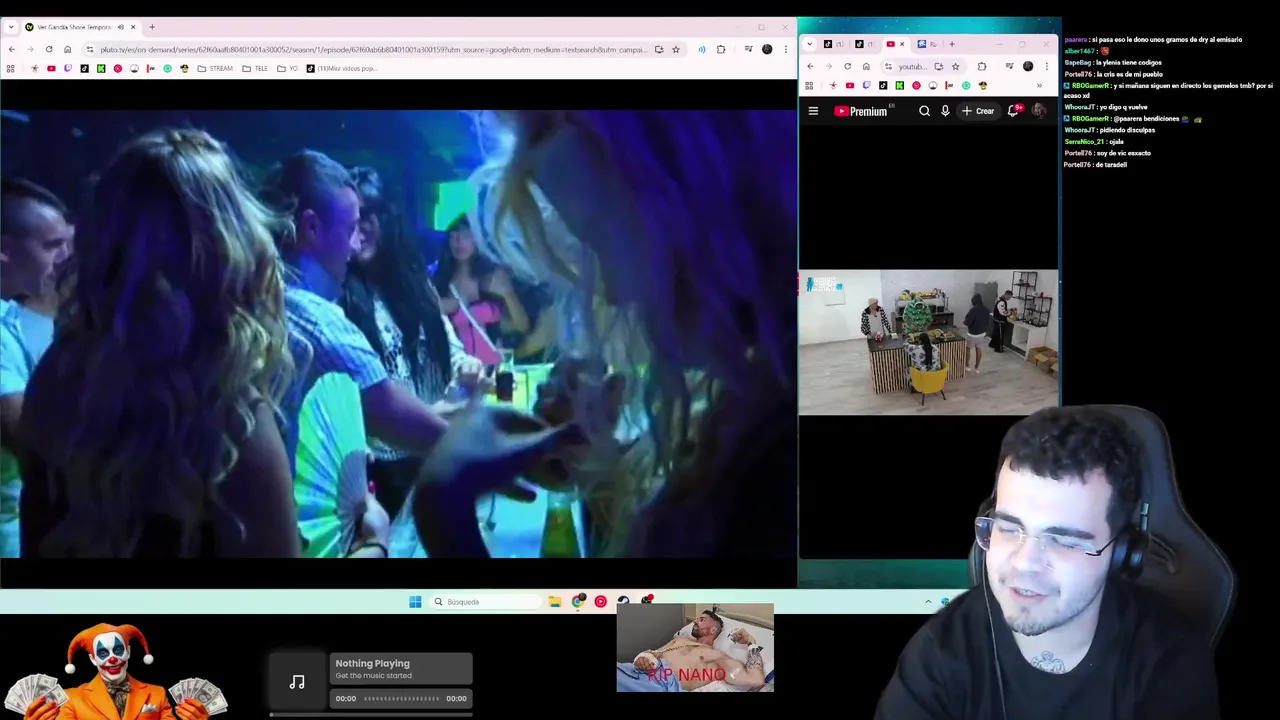Image resolution: width=1280 pixels, height=720 pixels.
Task: Open YouTube hamburger guide menu
Action: pos(813,111)
